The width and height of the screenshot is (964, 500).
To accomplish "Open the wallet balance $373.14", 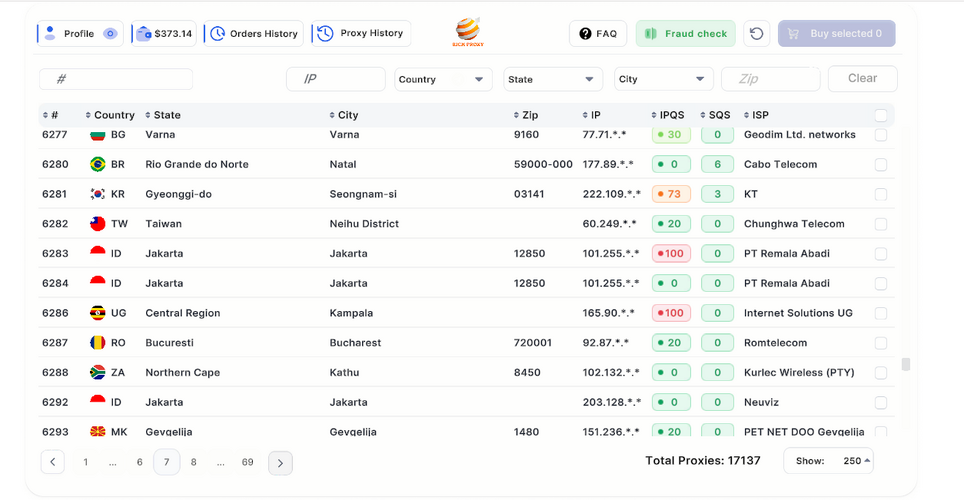I will pos(164,34).
